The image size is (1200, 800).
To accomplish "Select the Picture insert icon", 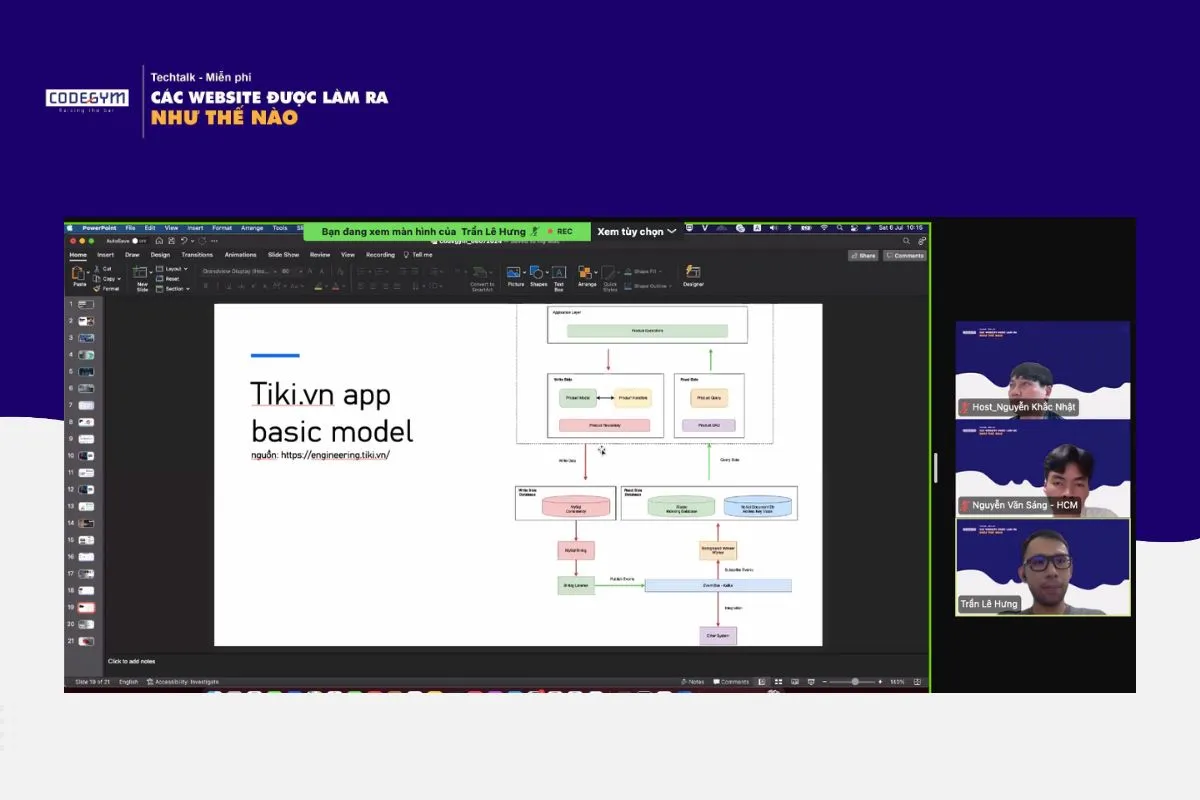I will click(513, 272).
